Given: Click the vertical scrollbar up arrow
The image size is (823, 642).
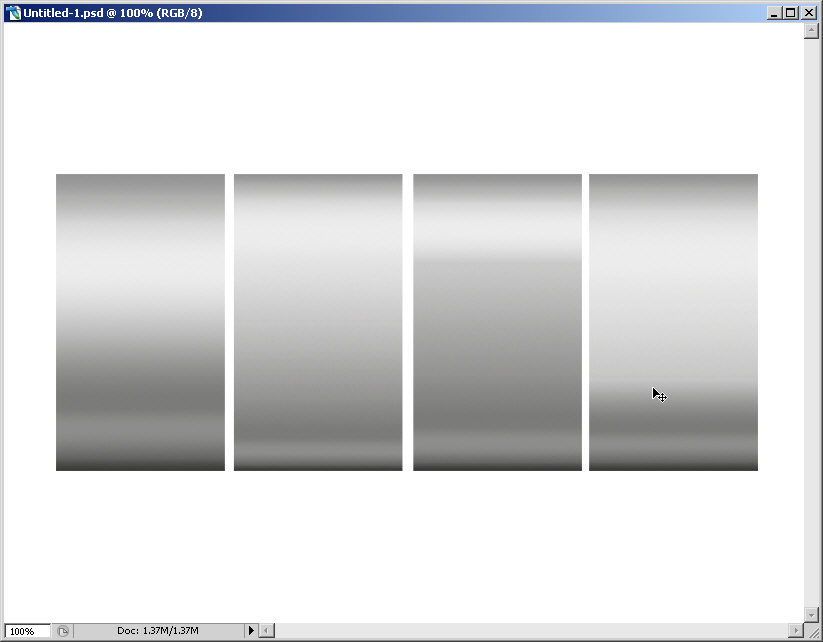Looking at the screenshot, I should [811, 31].
